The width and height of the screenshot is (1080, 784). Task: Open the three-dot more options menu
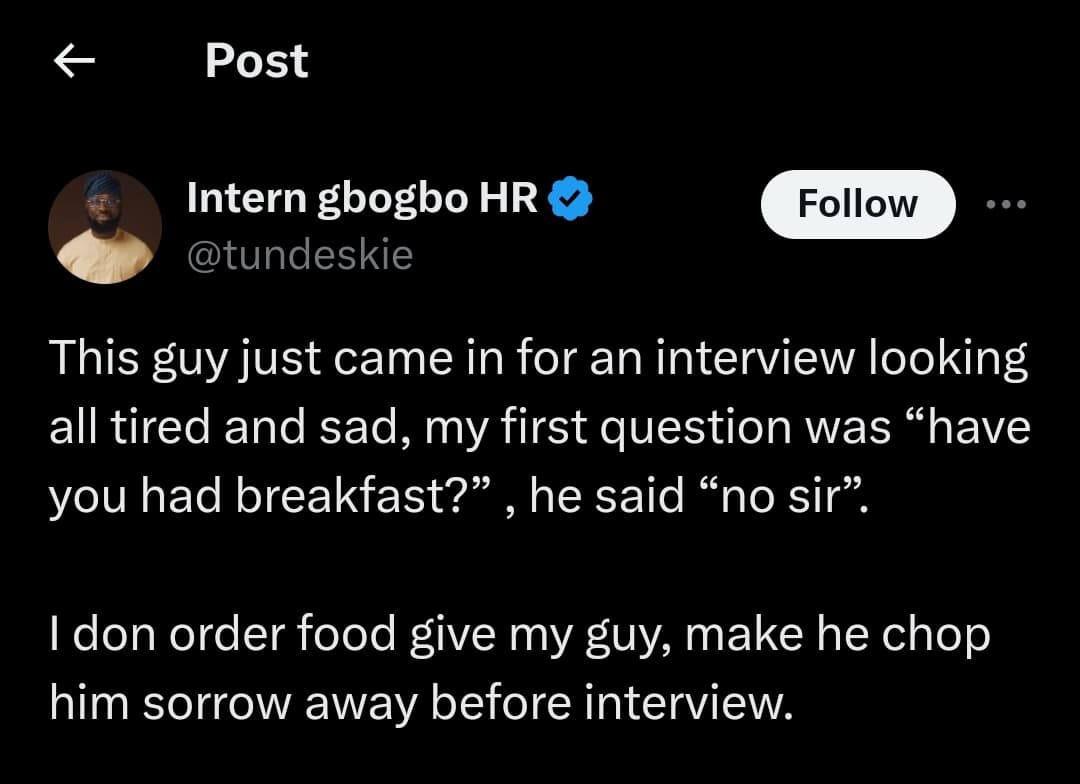pos(1005,204)
